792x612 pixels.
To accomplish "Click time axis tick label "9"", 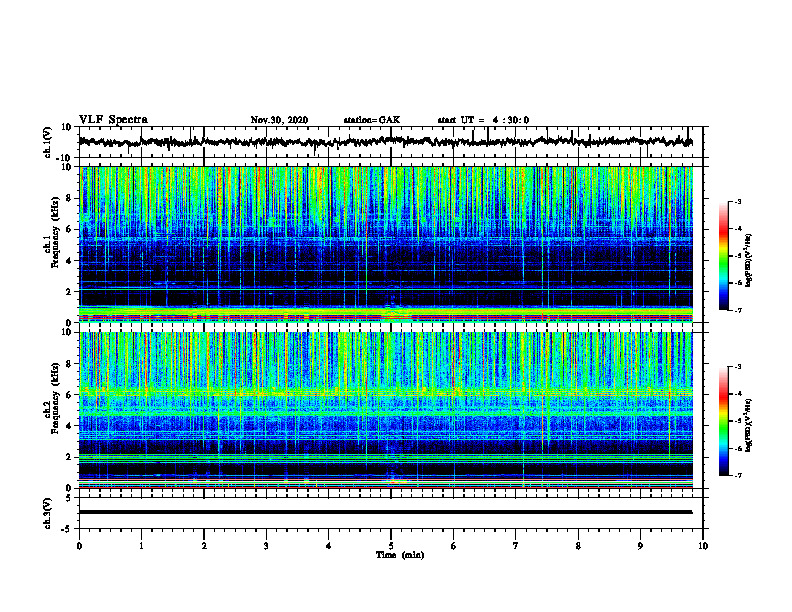I will [x=640, y=546].
